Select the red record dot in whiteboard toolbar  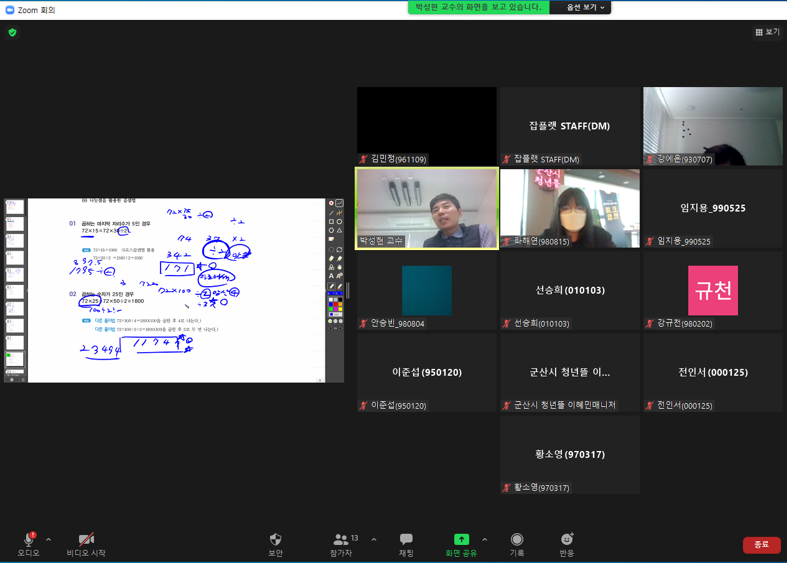click(x=331, y=203)
